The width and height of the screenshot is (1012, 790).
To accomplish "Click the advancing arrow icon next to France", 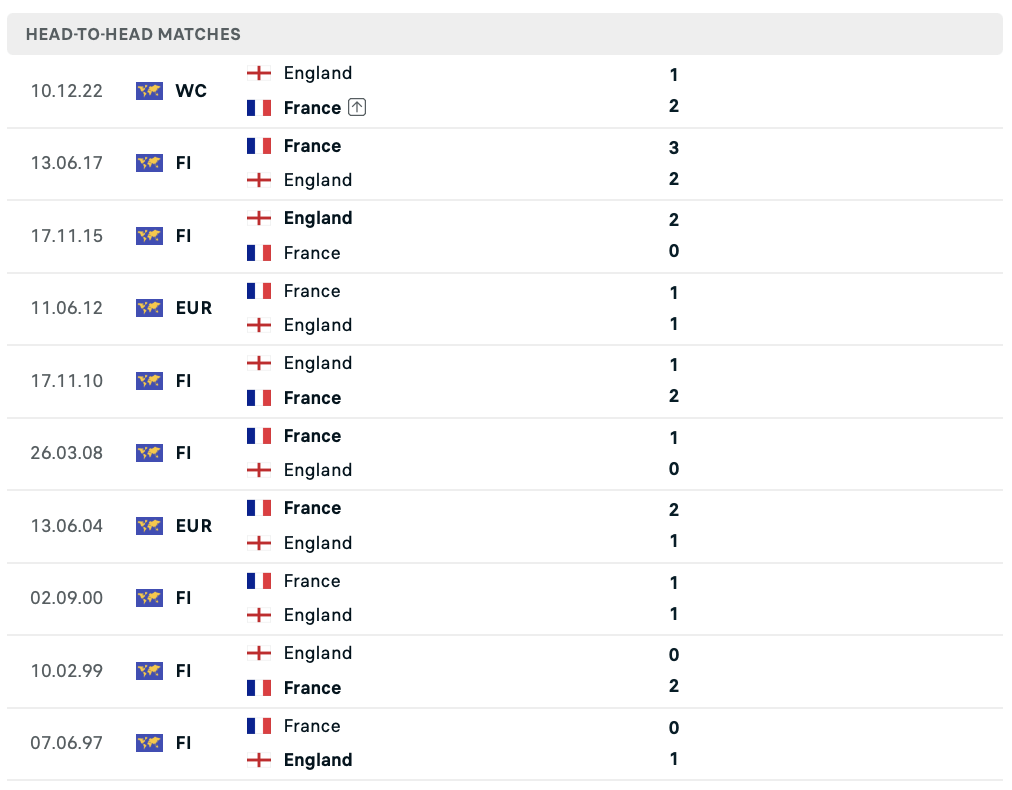I will coord(357,107).
